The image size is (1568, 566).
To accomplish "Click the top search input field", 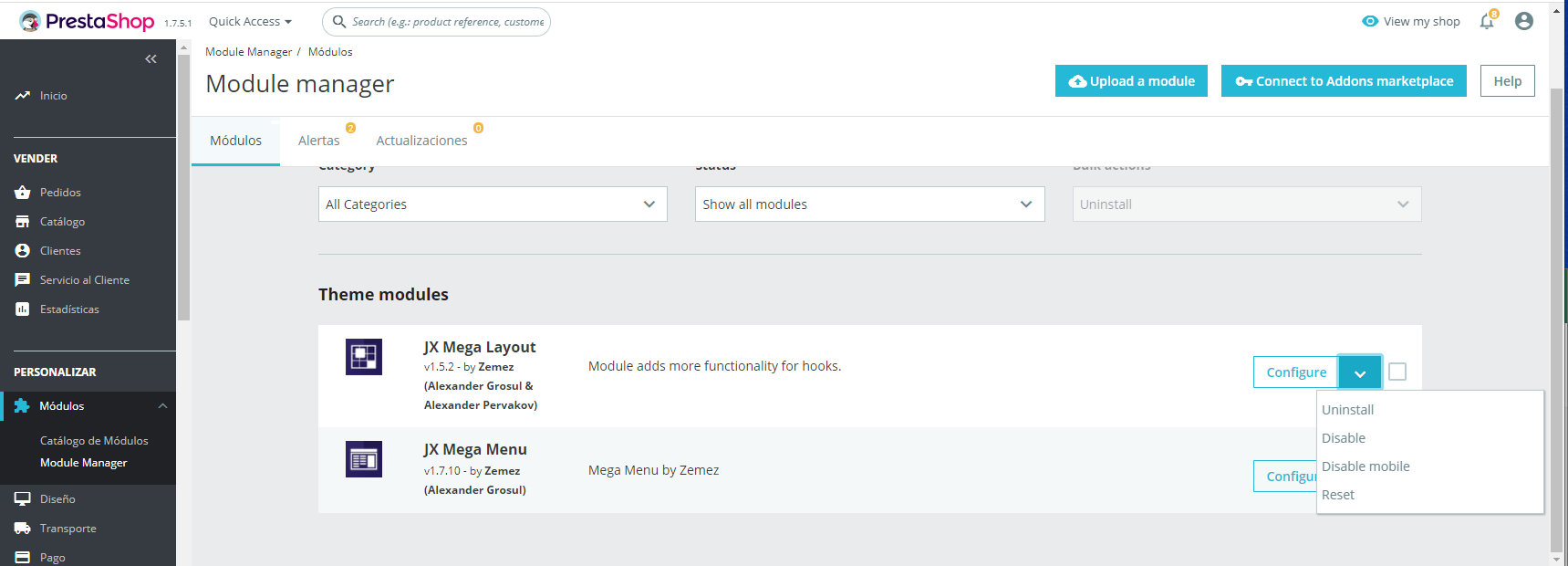I will coord(447,22).
